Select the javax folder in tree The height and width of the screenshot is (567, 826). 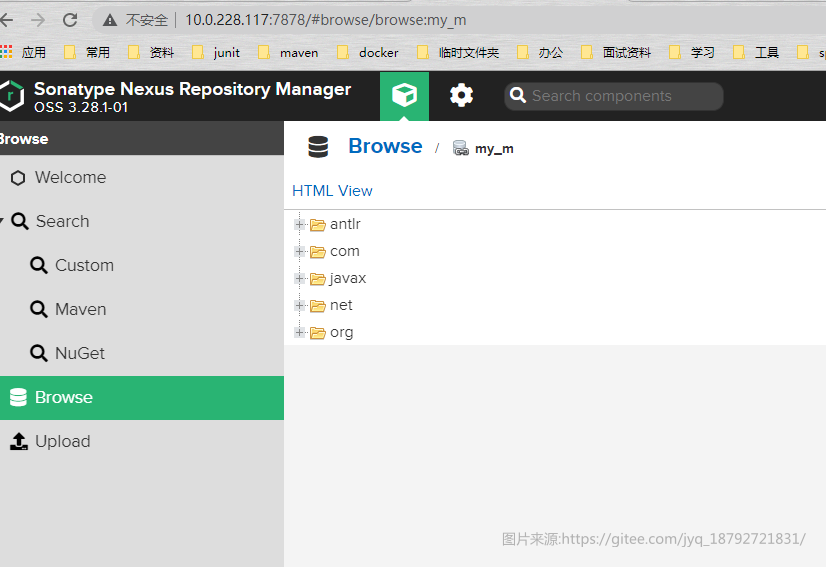348,278
